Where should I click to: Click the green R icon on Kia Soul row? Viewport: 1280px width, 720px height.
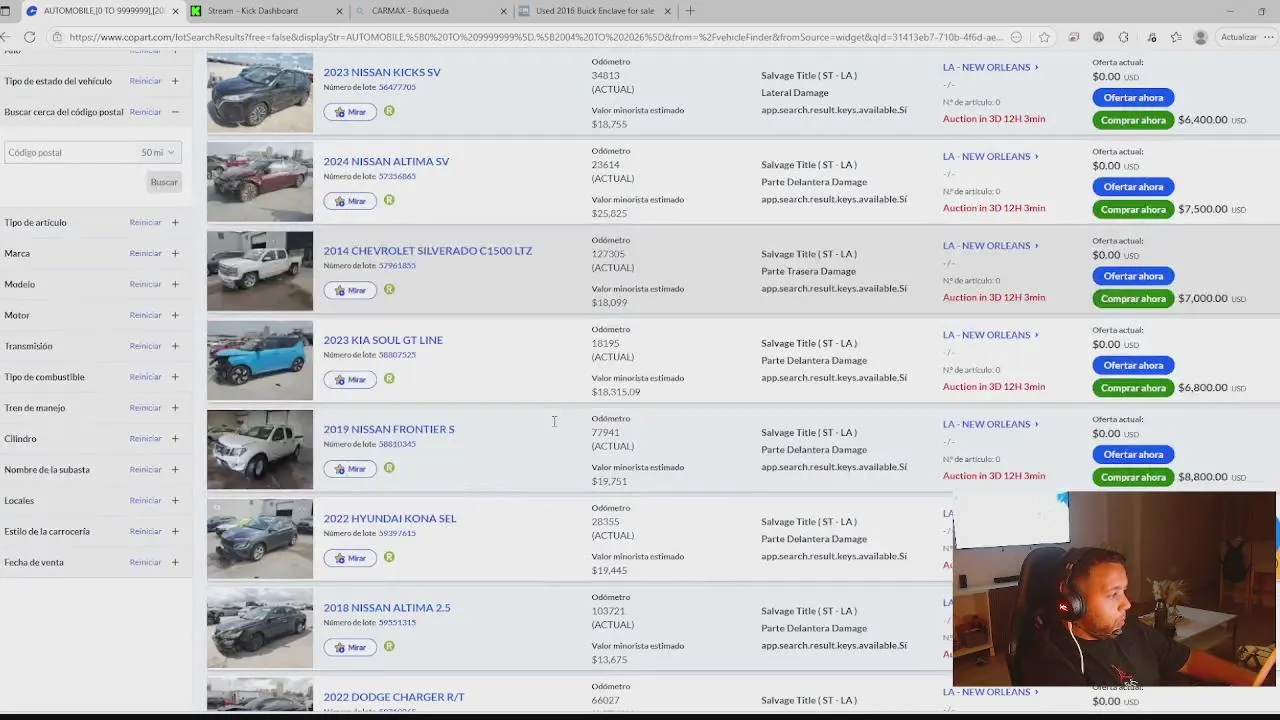[389, 379]
